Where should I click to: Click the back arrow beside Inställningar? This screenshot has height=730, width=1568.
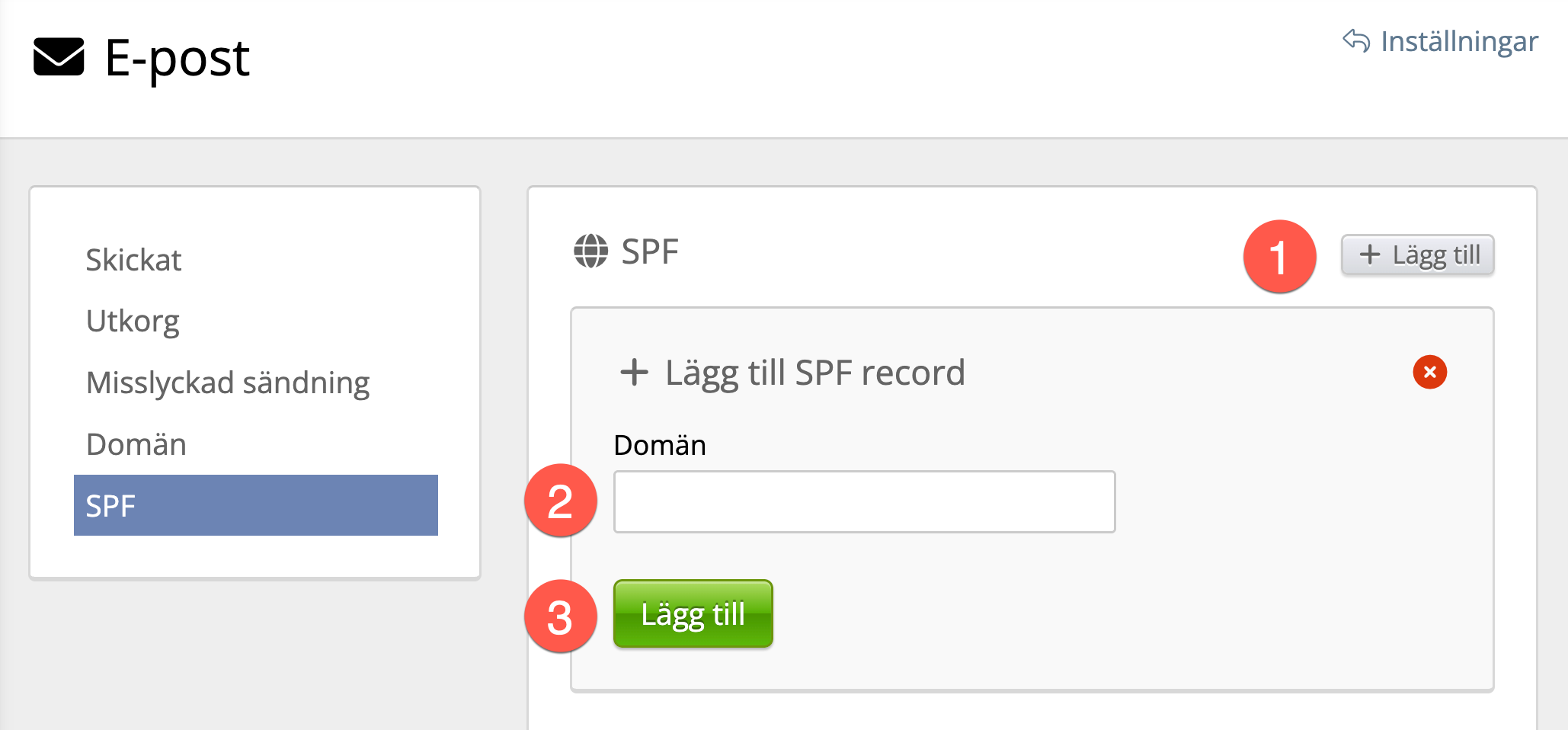[1356, 40]
